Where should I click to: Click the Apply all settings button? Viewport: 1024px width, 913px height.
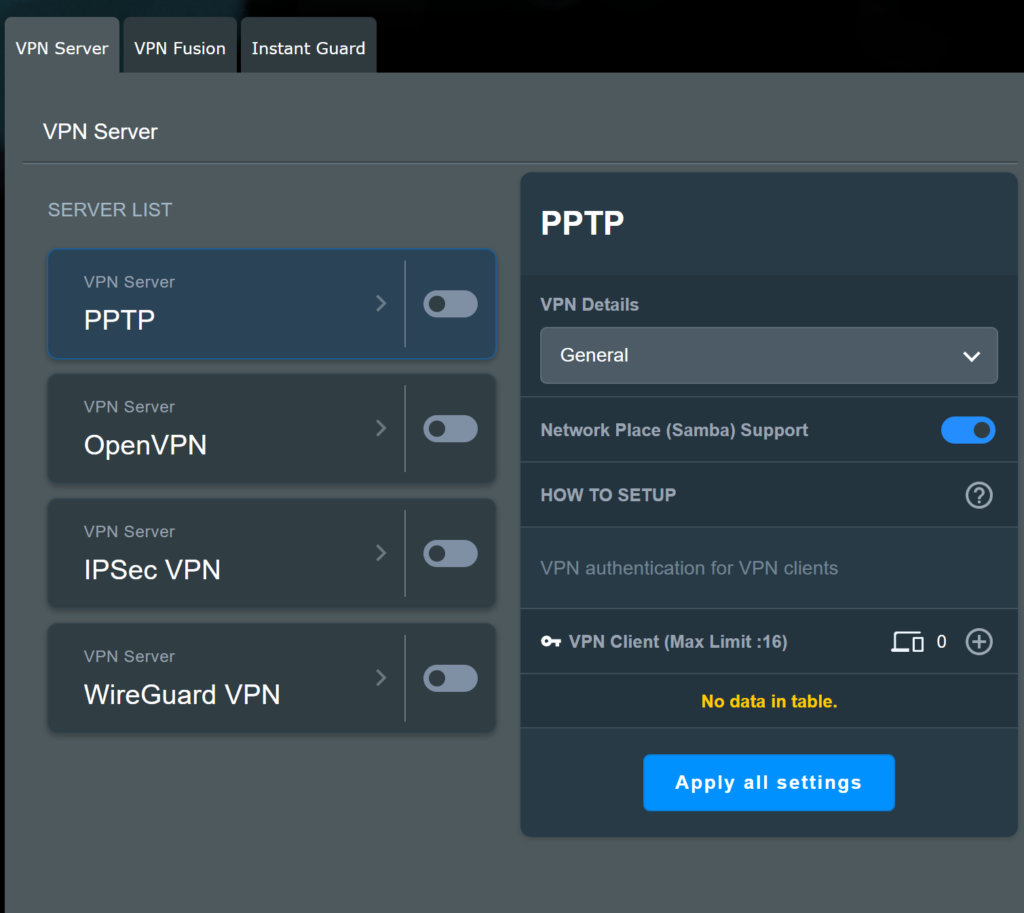[769, 782]
